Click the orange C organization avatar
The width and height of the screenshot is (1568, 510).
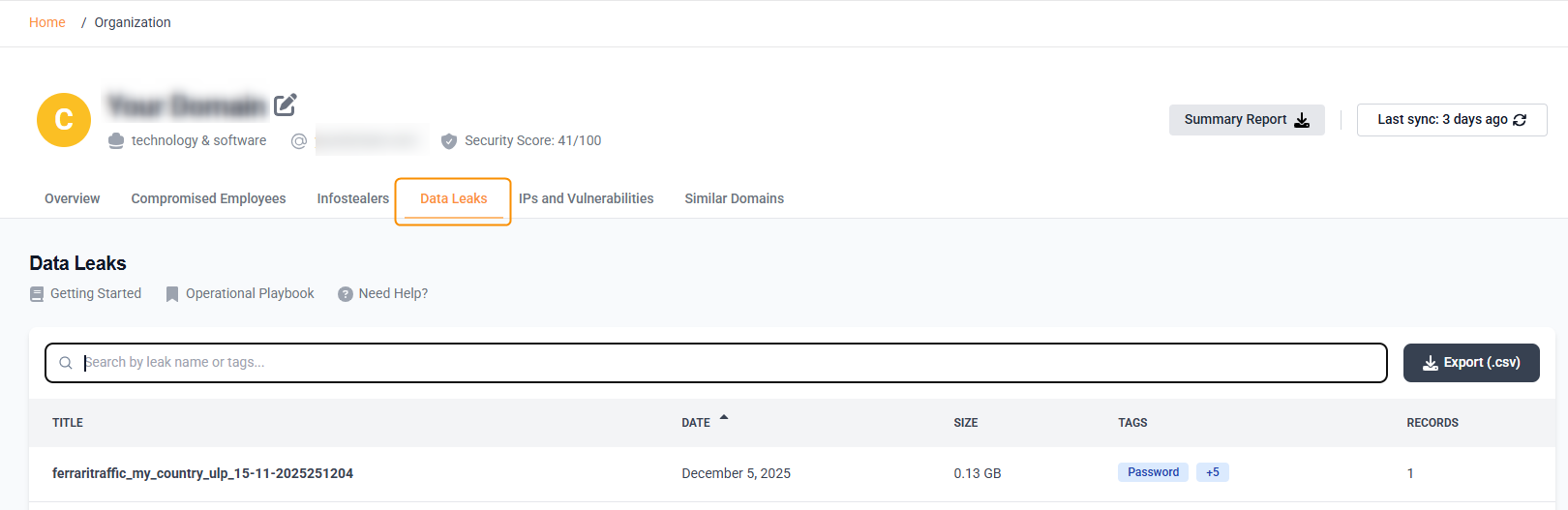tap(64, 120)
